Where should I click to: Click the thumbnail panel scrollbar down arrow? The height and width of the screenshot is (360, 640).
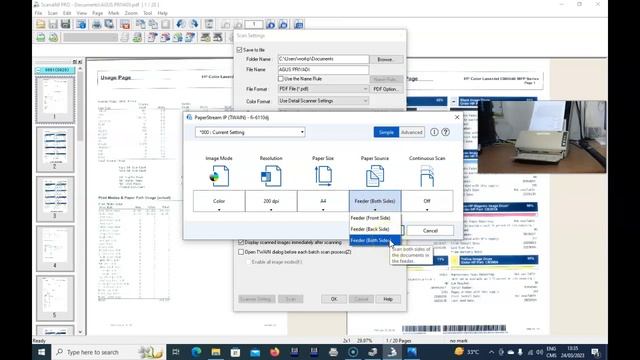coord(80,332)
